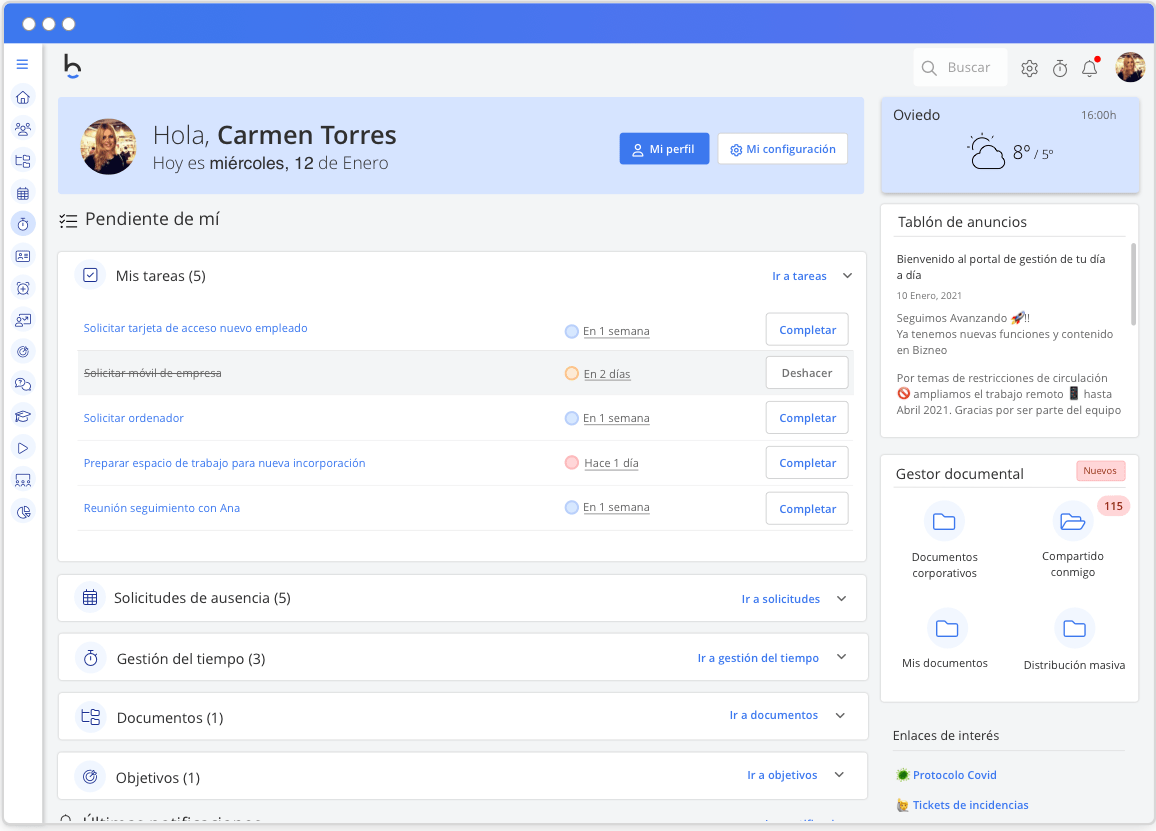Click the home icon in the left sidebar
1156x831 pixels.
coord(22,96)
